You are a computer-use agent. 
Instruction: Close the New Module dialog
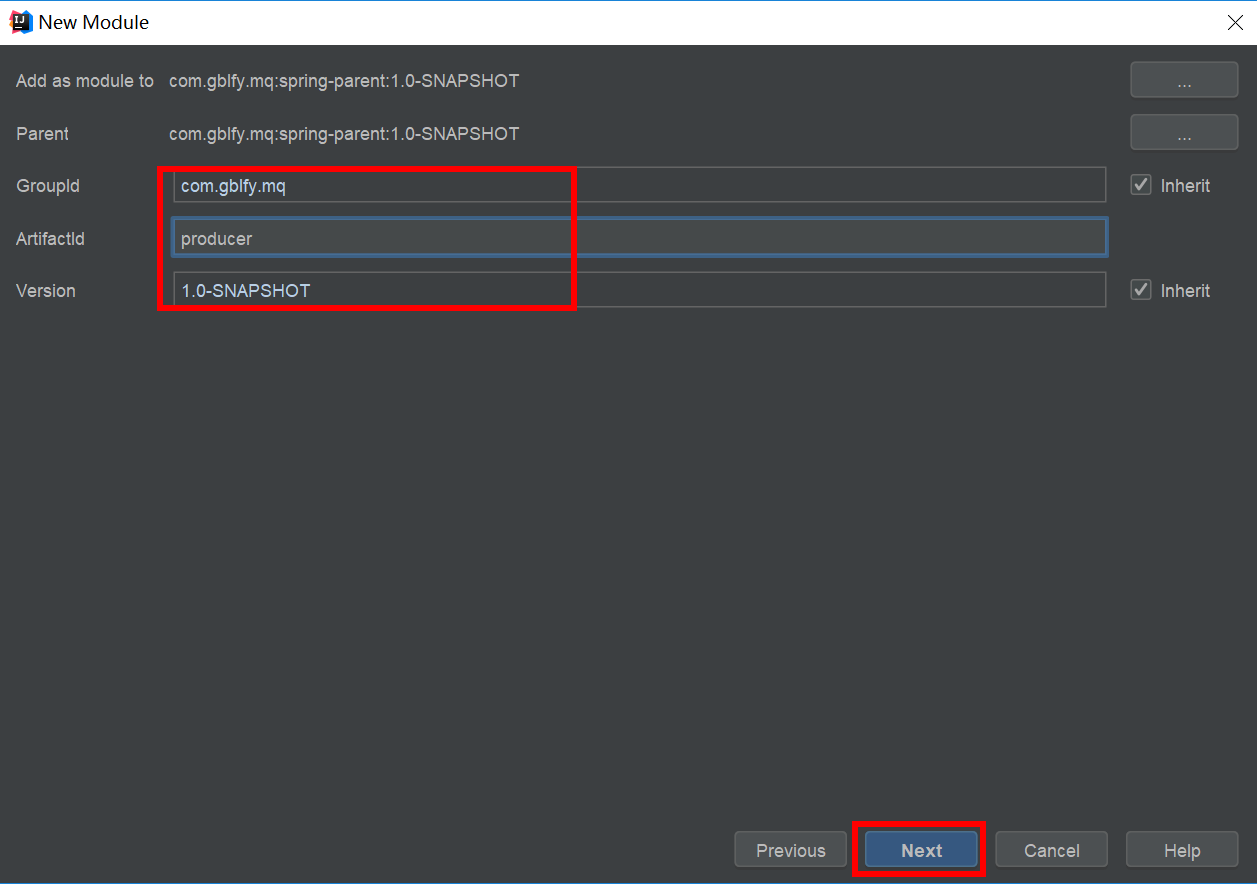click(1235, 23)
